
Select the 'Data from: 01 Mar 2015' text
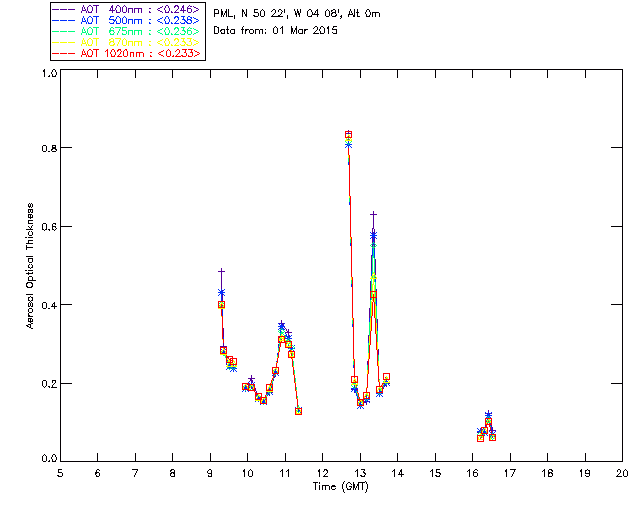[x=276, y=31]
